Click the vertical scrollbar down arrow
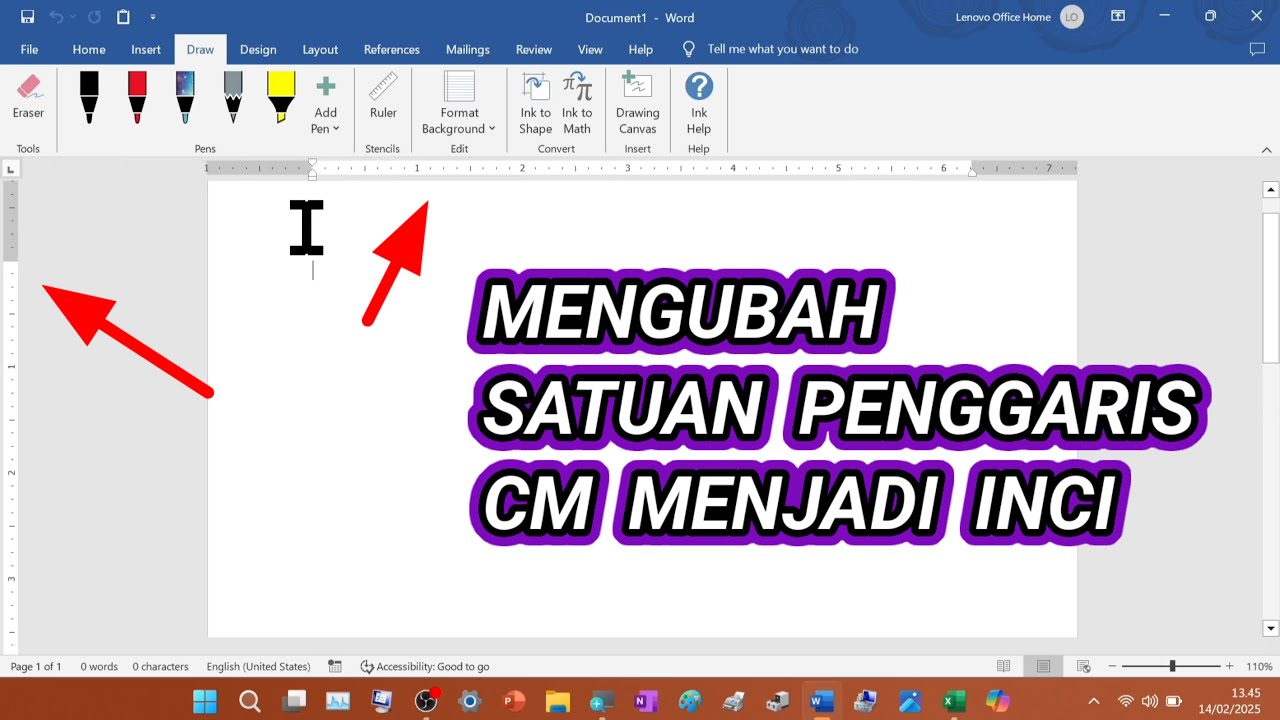The image size is (1280, 720). pyautogui.click(x=1271, y=629)
